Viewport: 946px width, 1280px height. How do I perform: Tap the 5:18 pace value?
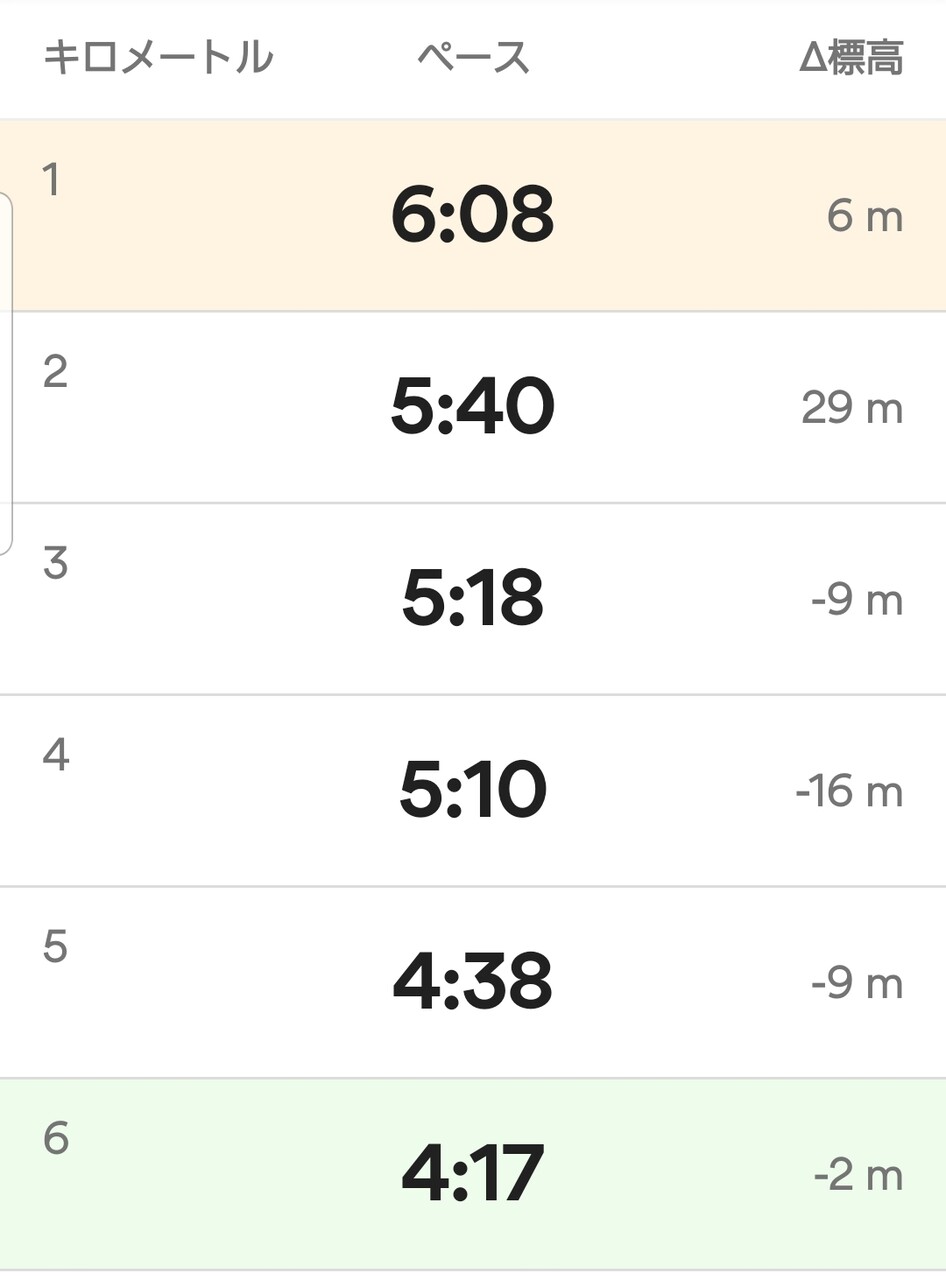(x=473, y=599)
